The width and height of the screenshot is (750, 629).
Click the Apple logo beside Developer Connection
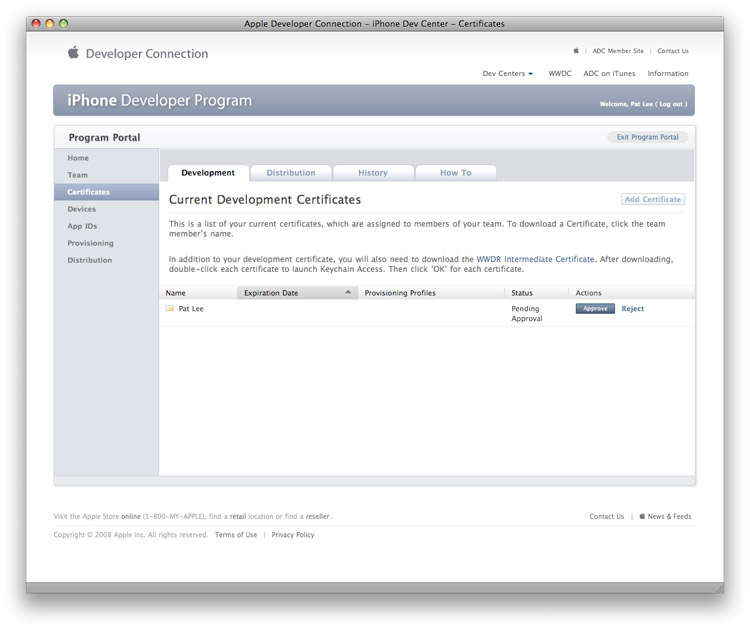pyautogui.click(x=73, y=52)
